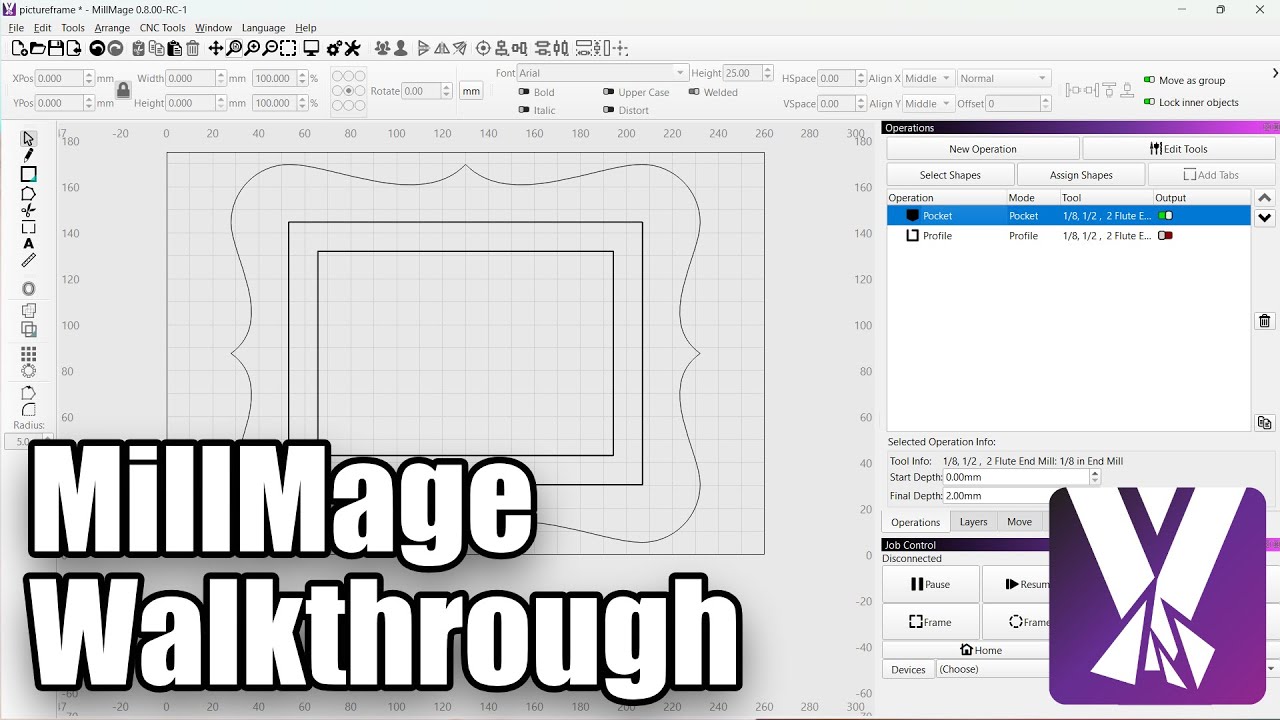The height and width of the screenshot is (720, 1280).
Task: Open Settings gears icon
Action: tap(334, 48)
